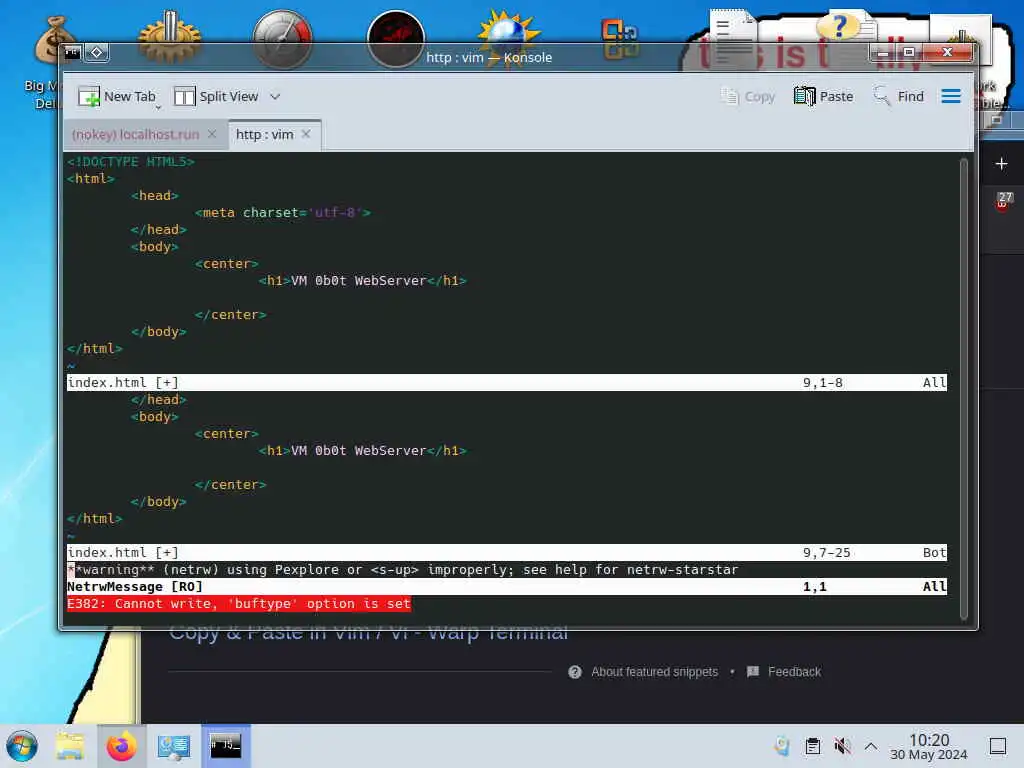This screenshot has width=1024, height=768.
Task: Open the Konsole hamburger menu
Action: tap(951, 97)
